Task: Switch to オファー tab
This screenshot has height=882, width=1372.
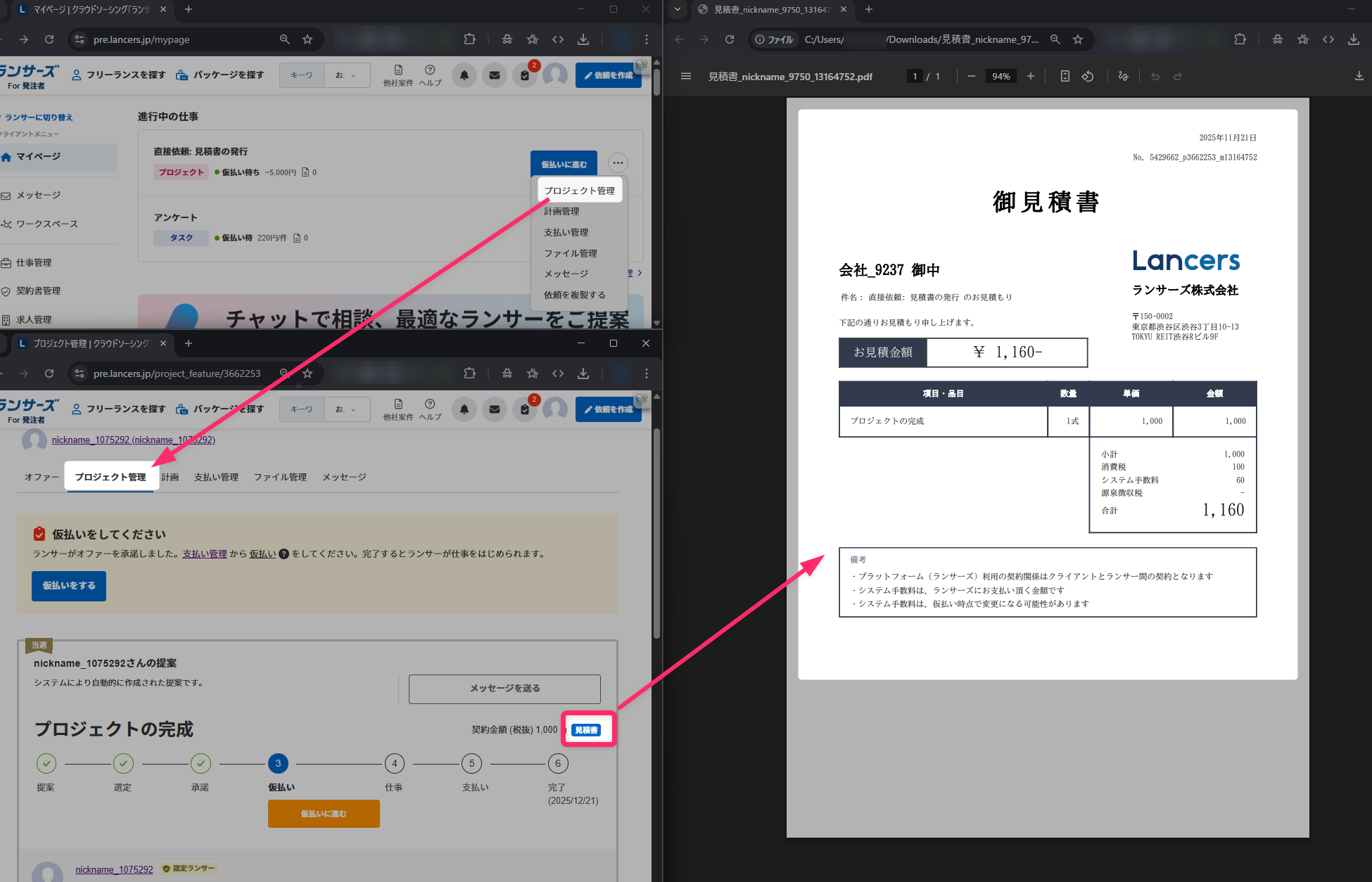Action: (x=42, y=477)
